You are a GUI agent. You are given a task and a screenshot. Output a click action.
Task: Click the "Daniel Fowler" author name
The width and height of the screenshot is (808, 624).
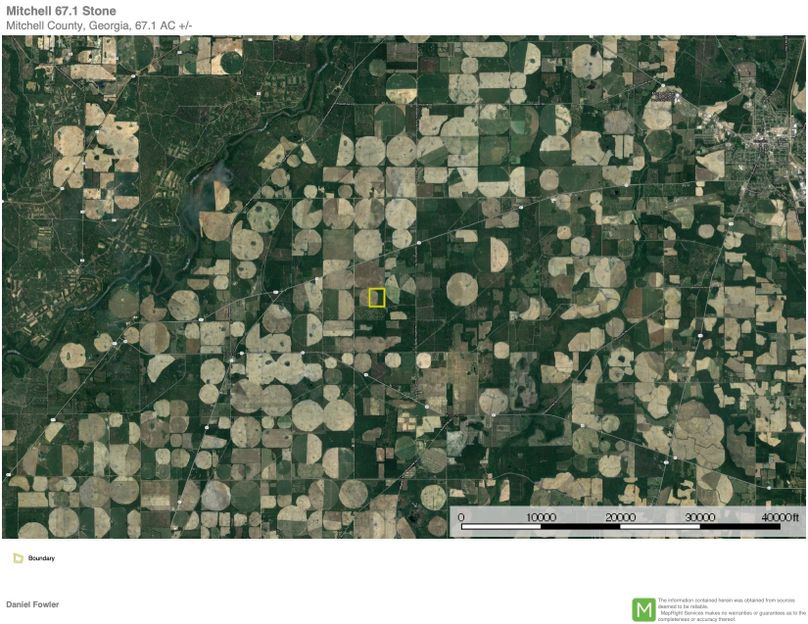click(32, 605)
